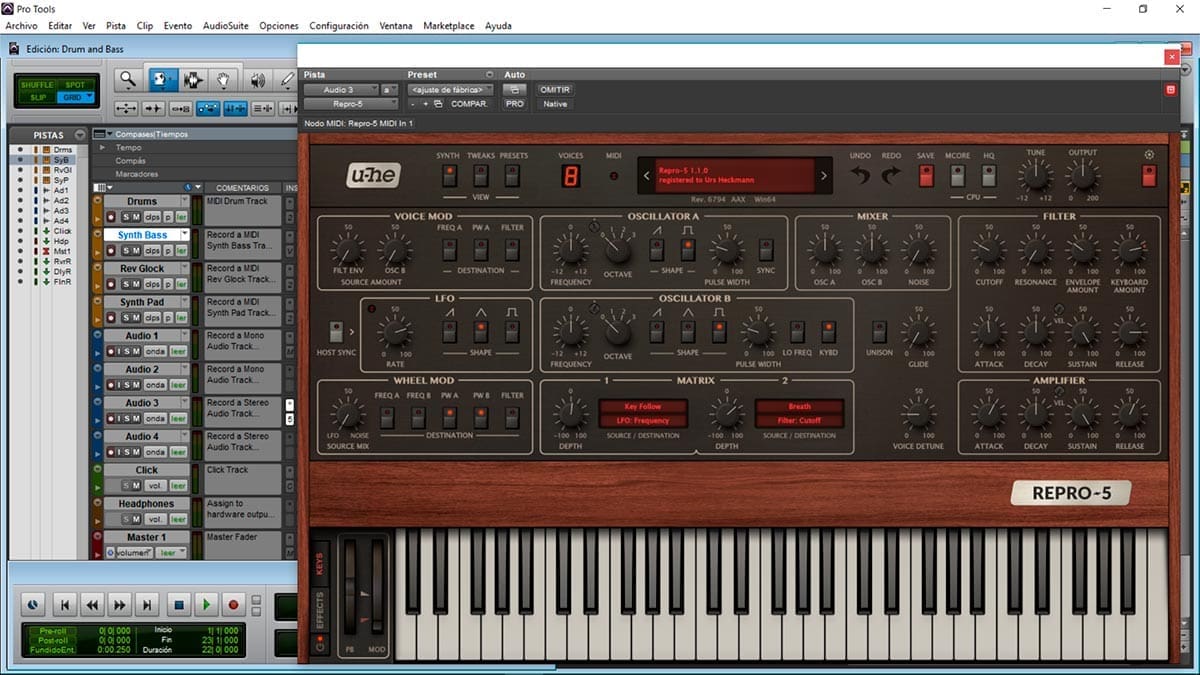Open the Repro-5 plugin selector dropdown

click(x=351, y=103)
